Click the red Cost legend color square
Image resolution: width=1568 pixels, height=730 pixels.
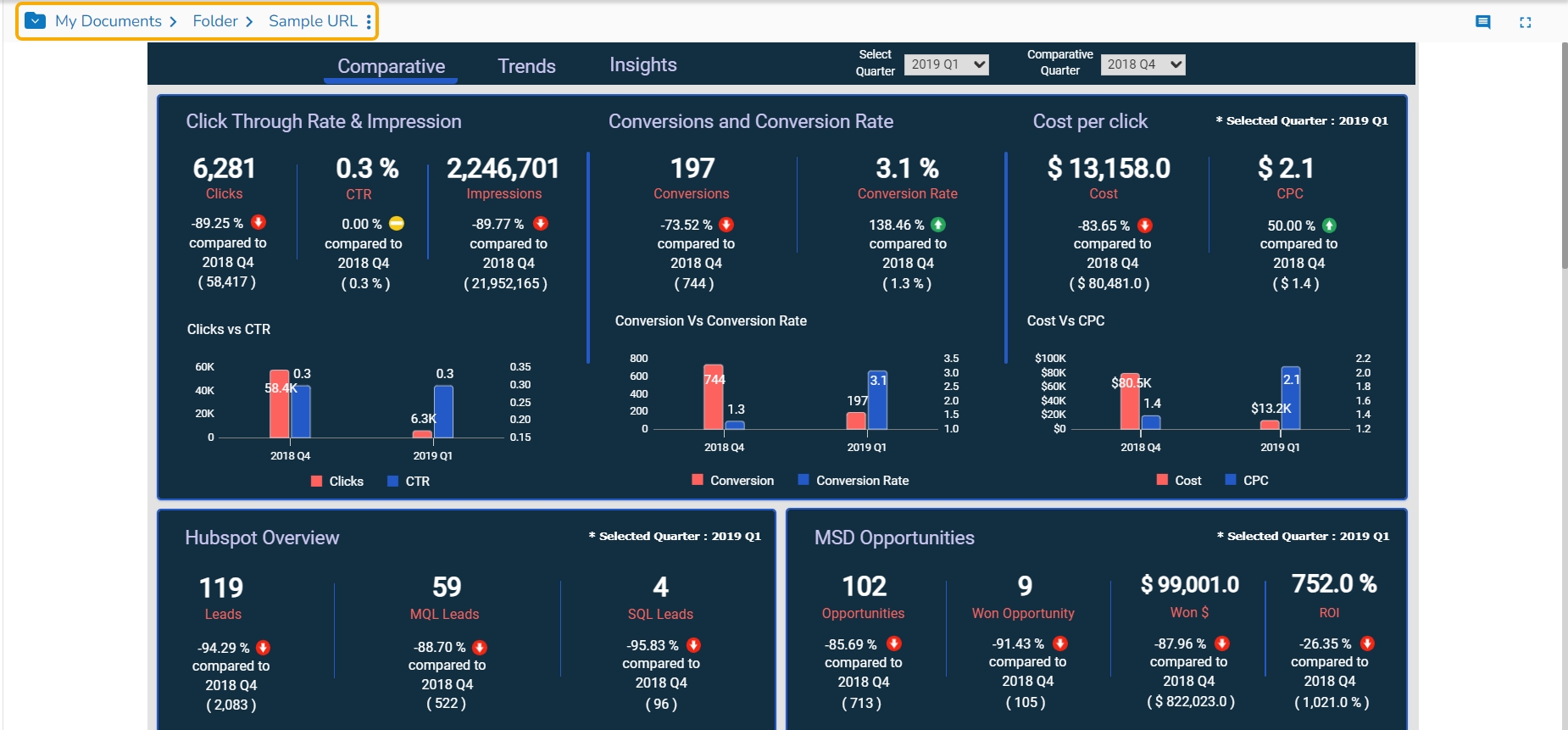click(x=1162, y=480)
